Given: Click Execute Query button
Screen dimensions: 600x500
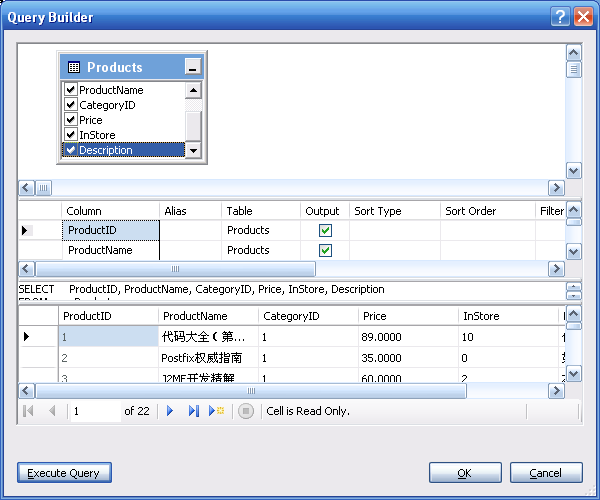Looking at the screenshot, I should [64, 473].
